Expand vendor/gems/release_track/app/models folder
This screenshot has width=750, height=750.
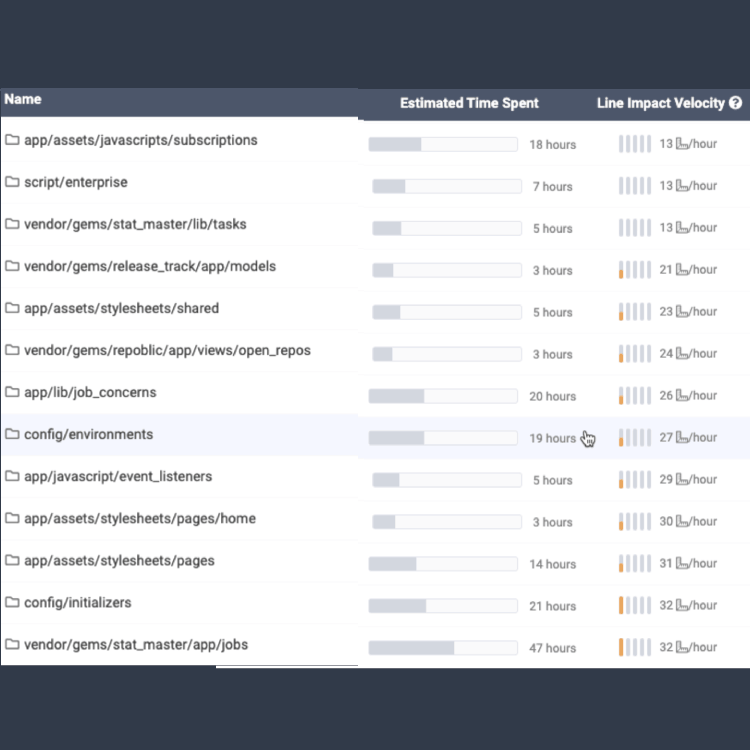tap(149, 266)
